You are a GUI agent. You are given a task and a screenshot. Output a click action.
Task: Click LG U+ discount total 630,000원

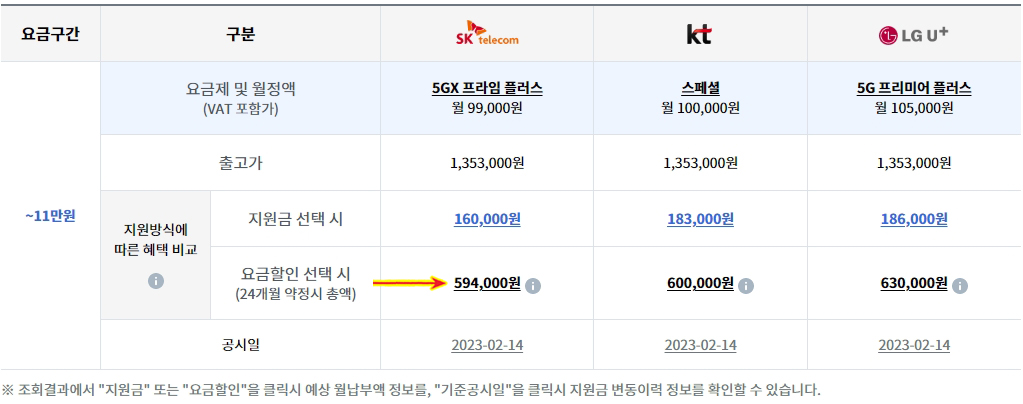914,283
